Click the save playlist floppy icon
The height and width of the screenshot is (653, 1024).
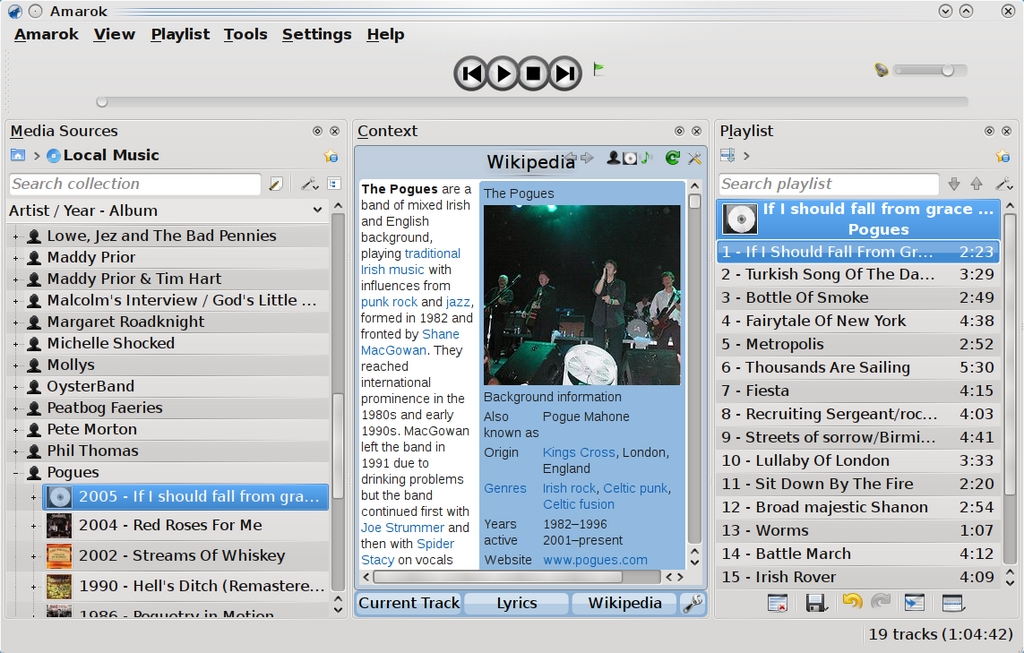(x=815, y=602)
